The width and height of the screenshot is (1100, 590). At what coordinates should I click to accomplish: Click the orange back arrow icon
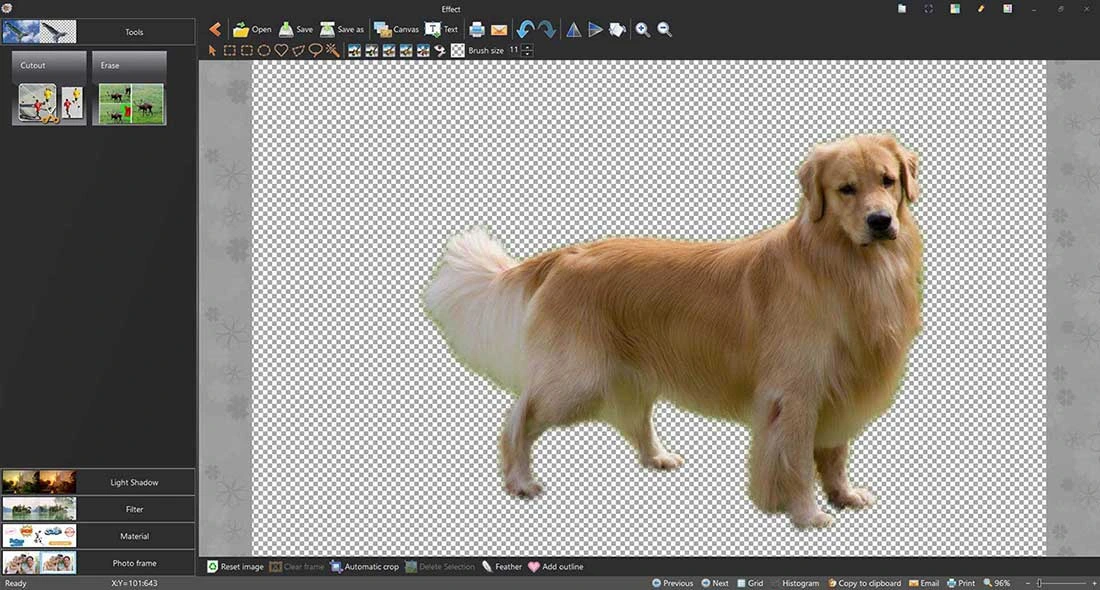click(215, 29)
